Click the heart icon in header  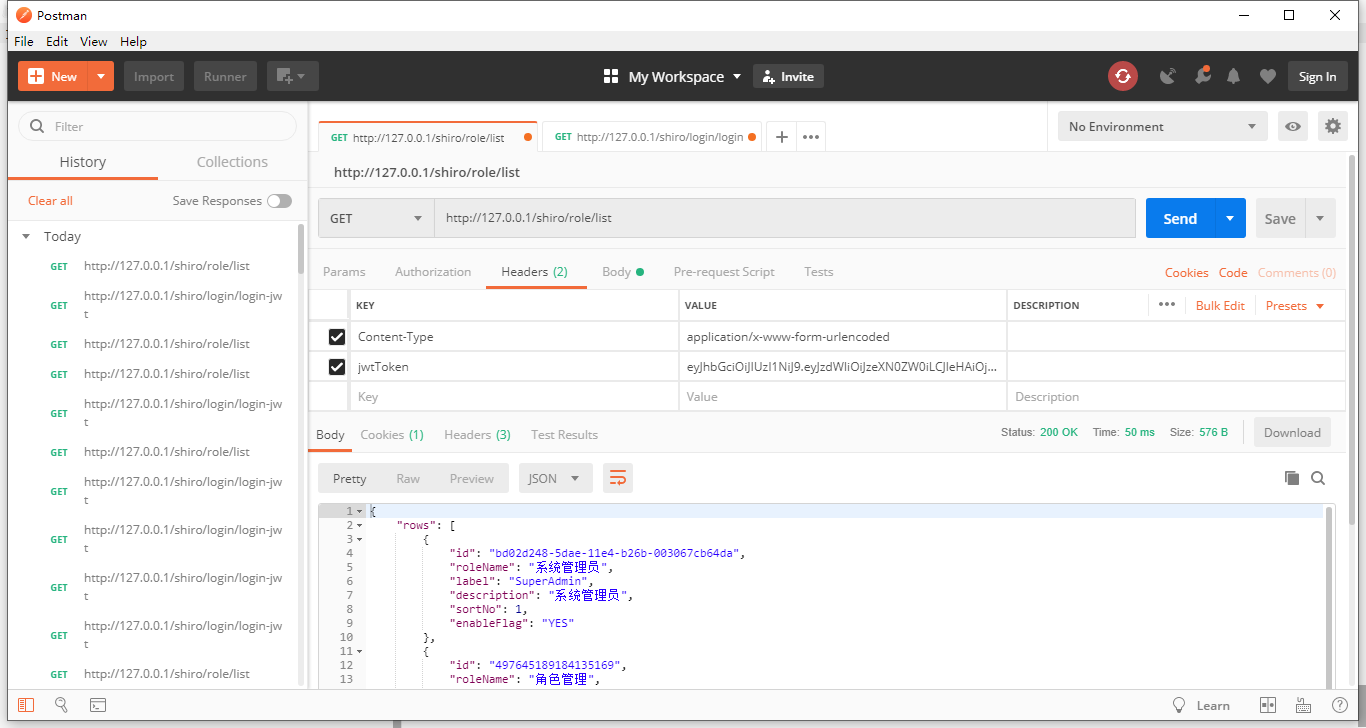click(1267, 76)
